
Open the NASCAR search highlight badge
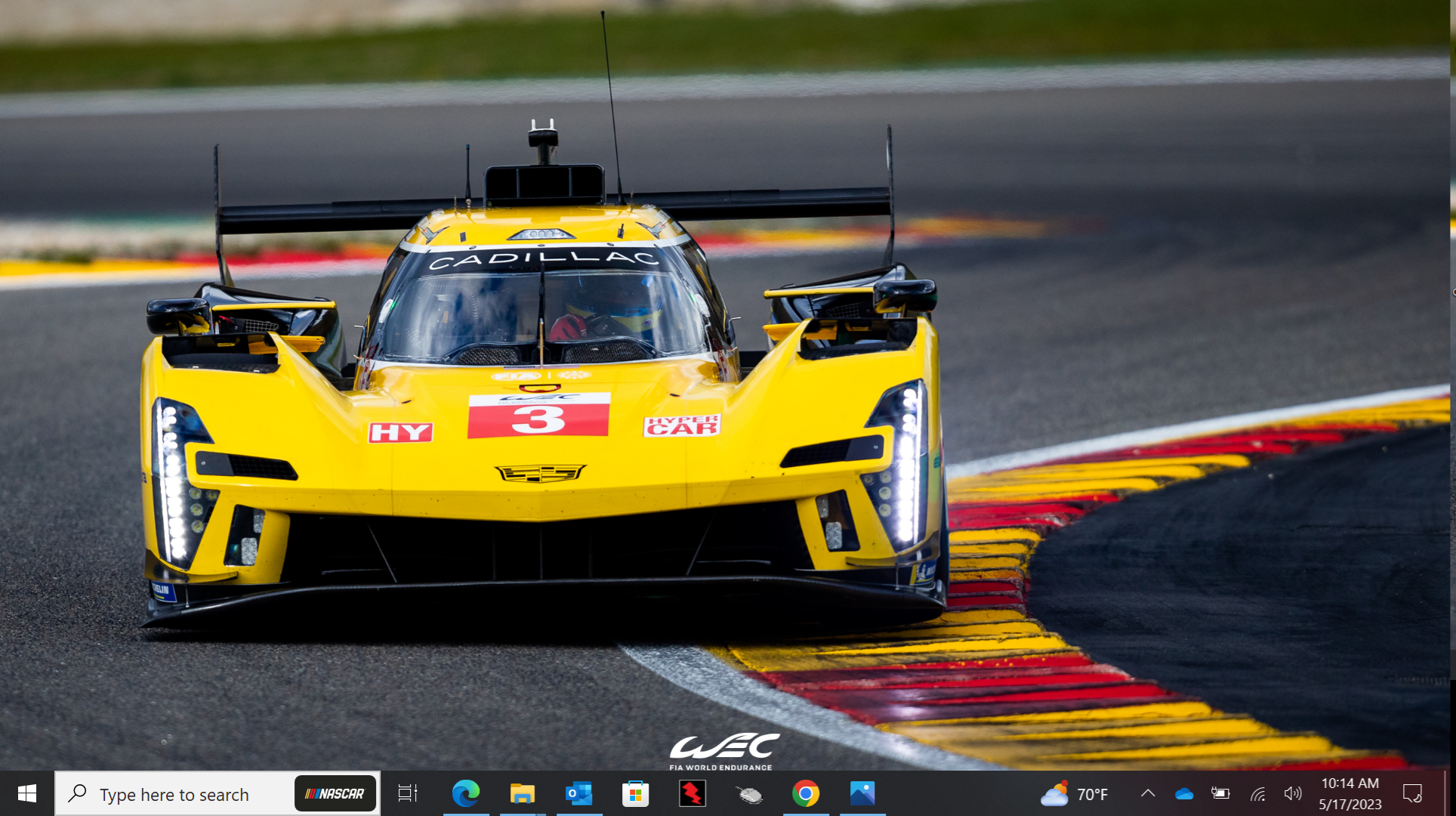[335, 793]
